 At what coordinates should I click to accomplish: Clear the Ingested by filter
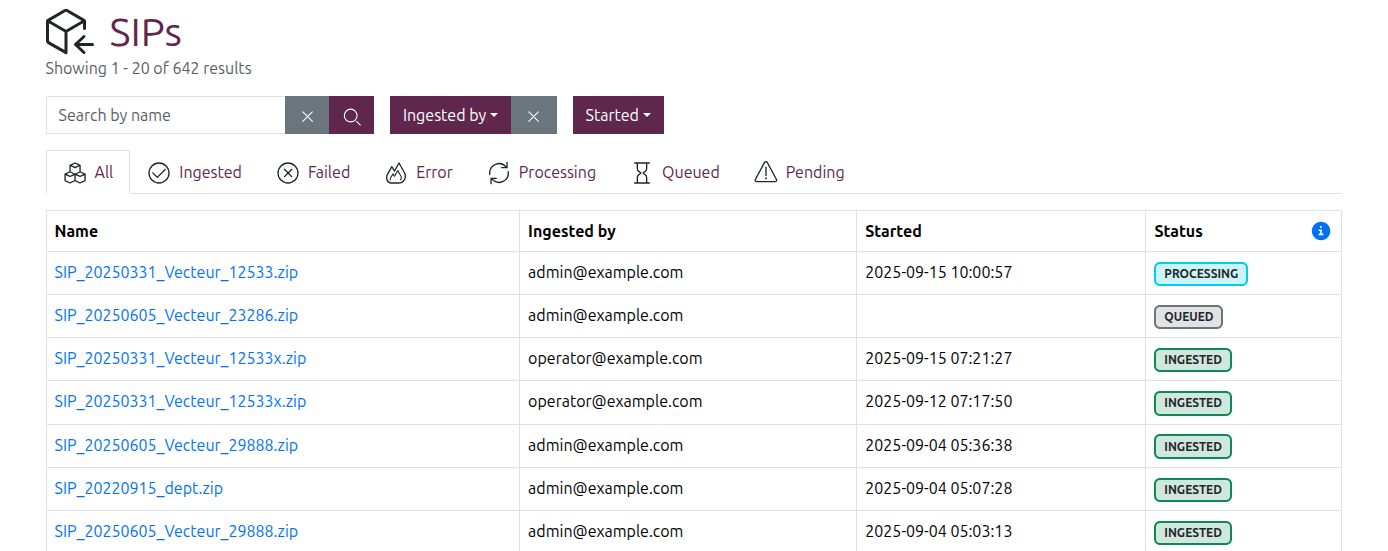pyautogui.click(x=534, y=115)
